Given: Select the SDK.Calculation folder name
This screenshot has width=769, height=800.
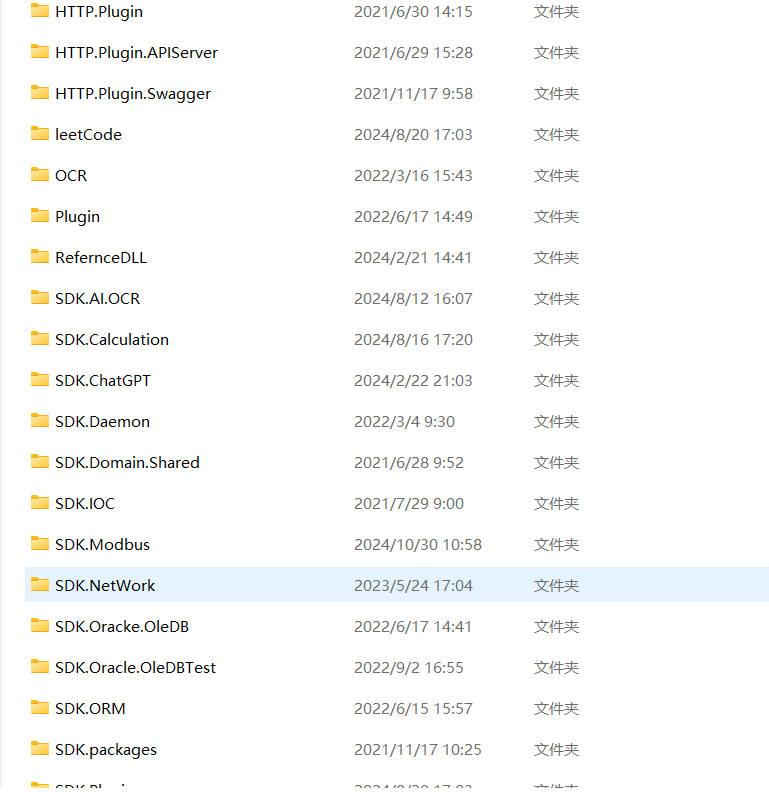Looking at the screenshot, I should pyautogui.click(x=112, y=340).
